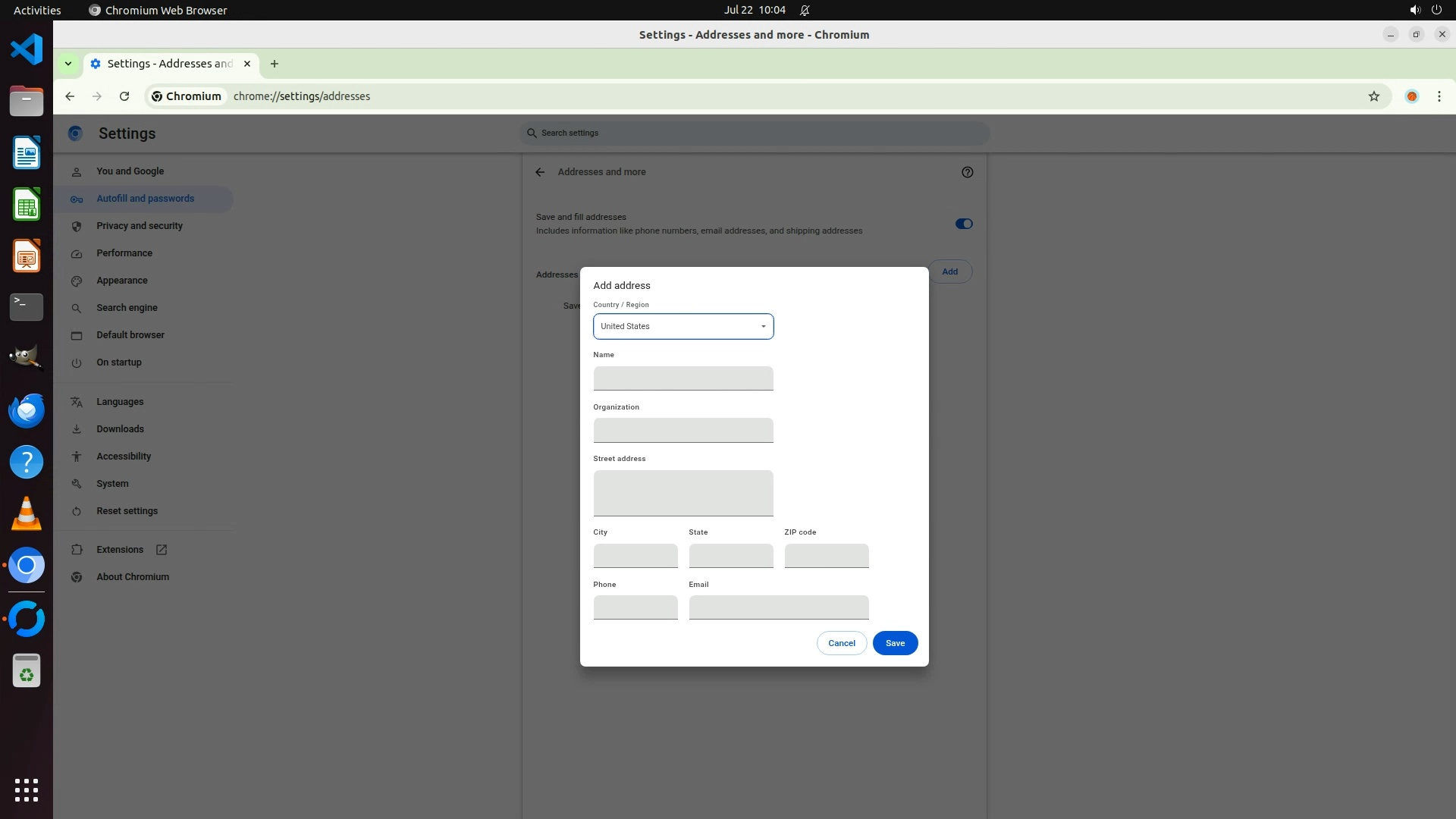Open the Country / Region dropdown
The width and height of the screenshot is (1456, 819).
click(682, 326)
